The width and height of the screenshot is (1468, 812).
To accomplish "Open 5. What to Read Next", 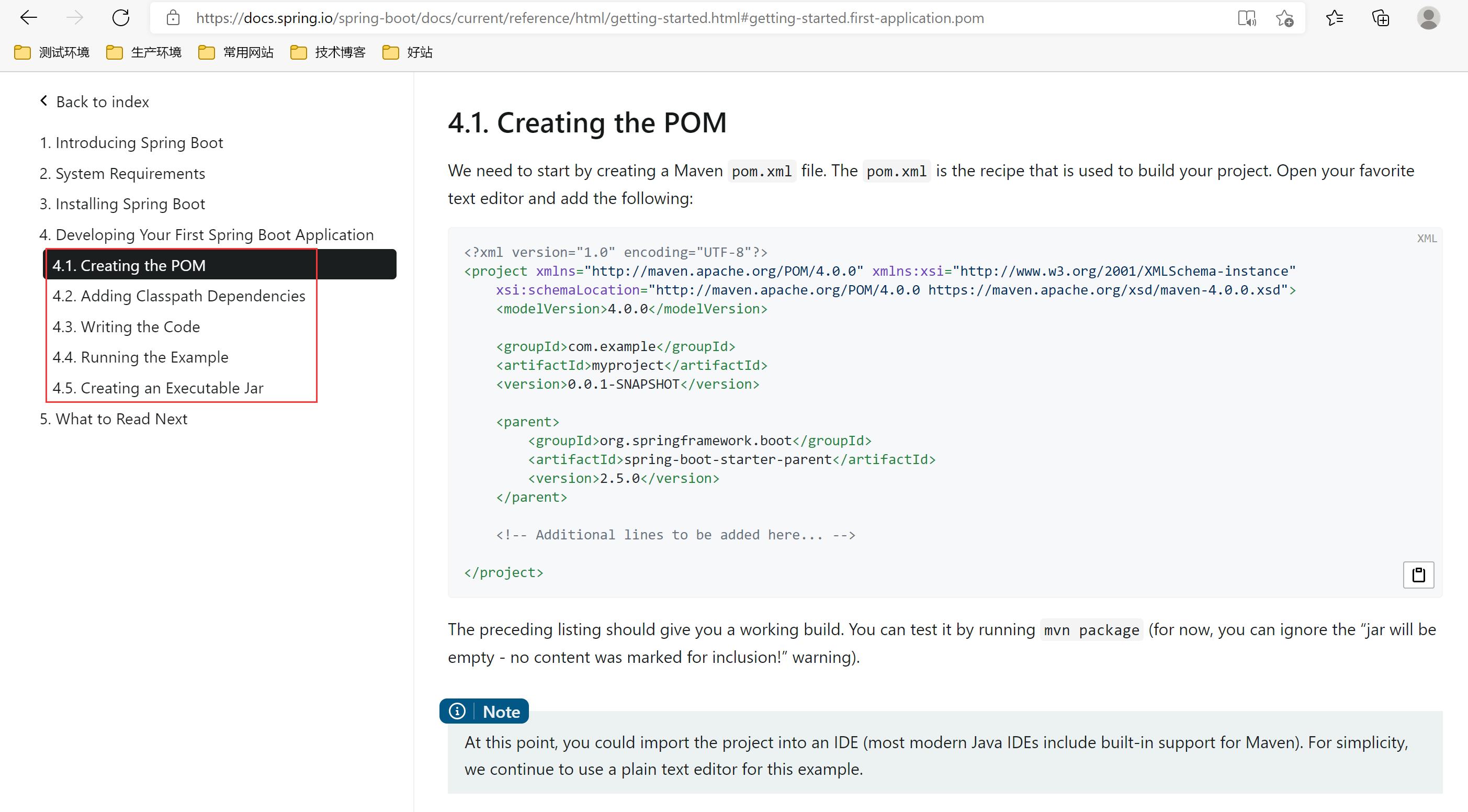I will coord(114,419).
